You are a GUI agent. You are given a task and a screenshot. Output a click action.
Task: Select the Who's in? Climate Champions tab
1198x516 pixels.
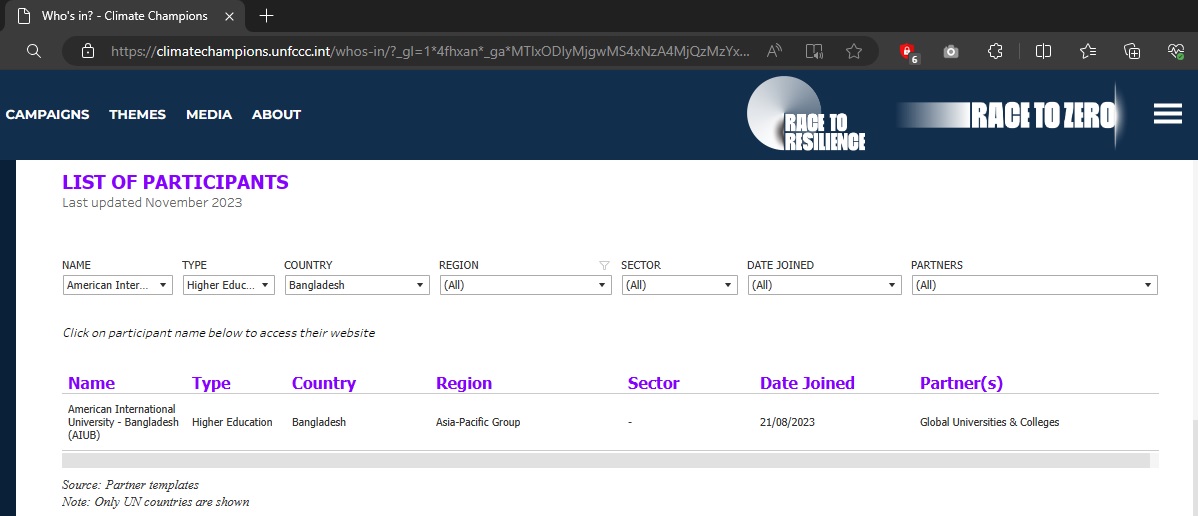(x=126, y=16)
